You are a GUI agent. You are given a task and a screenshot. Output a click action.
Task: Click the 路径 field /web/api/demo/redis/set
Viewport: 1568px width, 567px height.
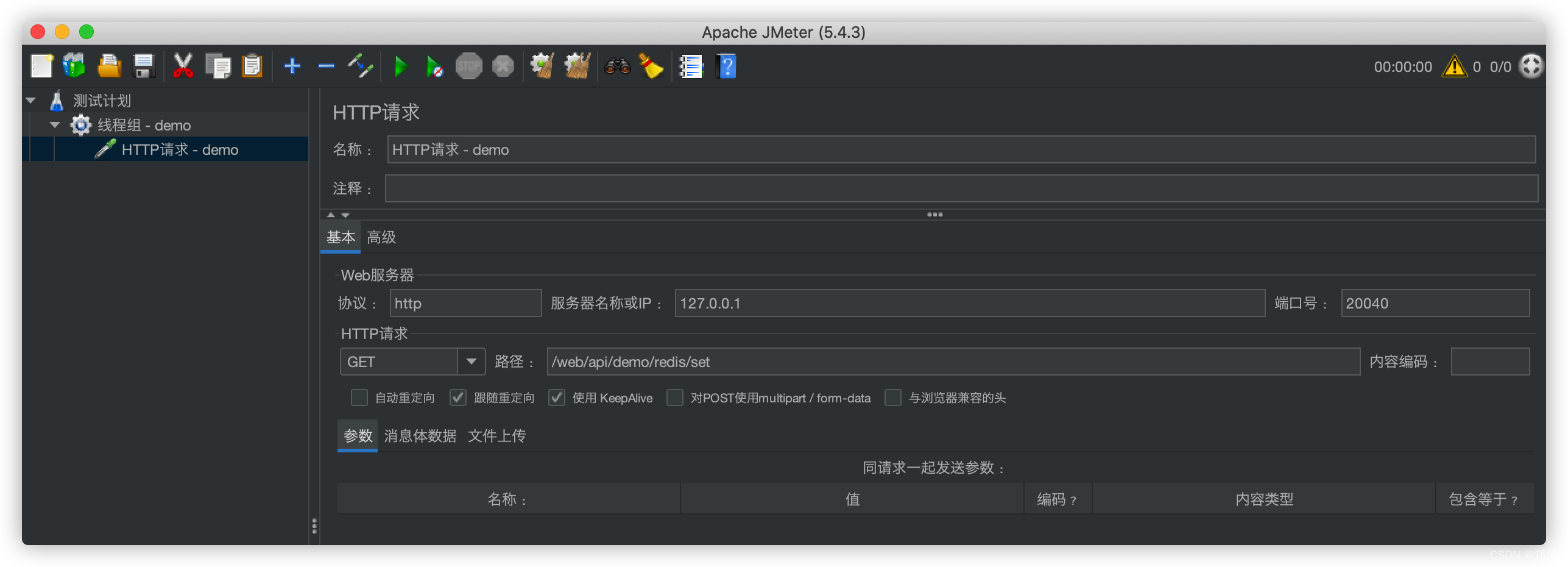pyautogui.click(x=953, y=362)
